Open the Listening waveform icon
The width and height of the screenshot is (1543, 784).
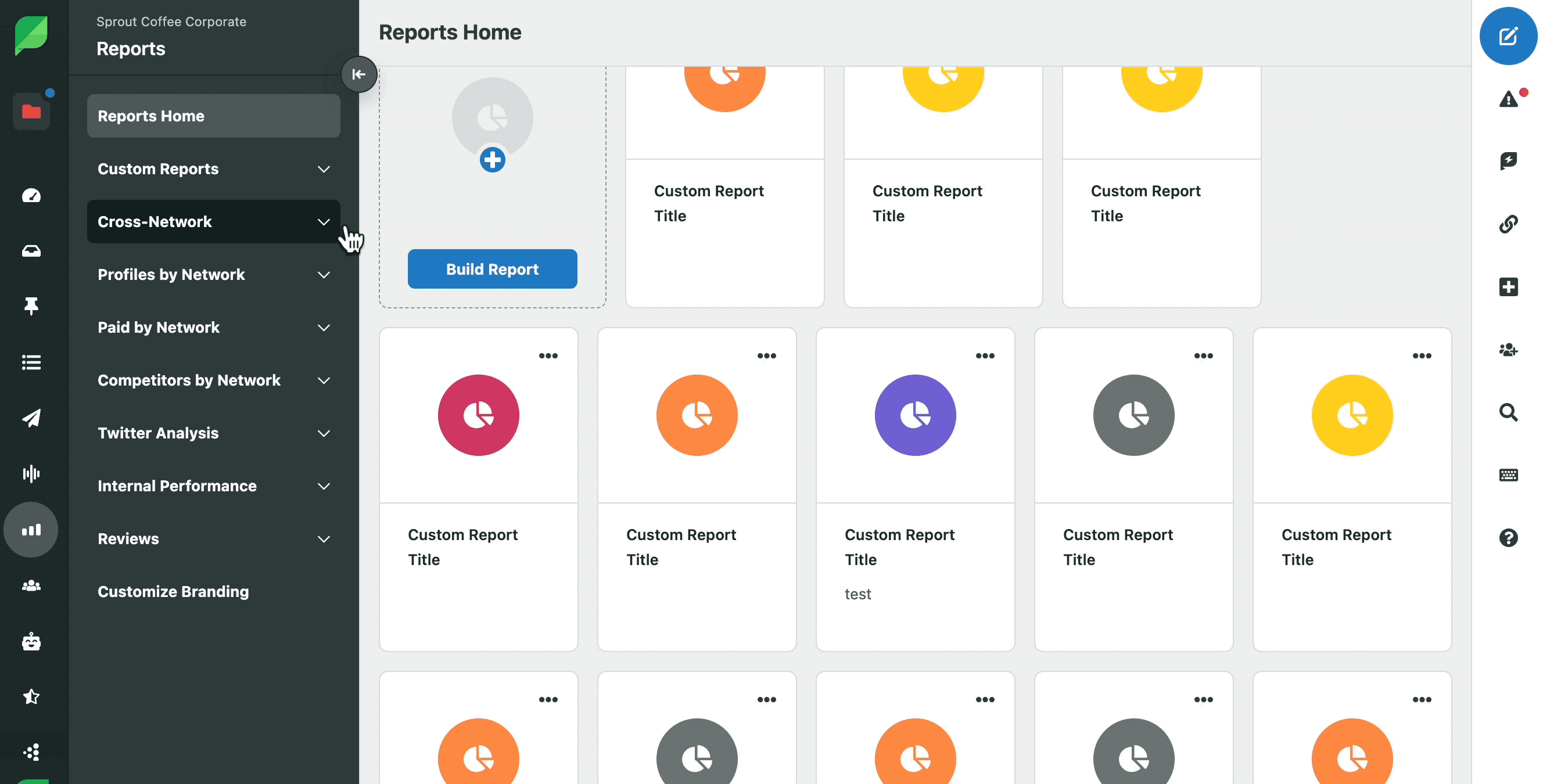(x=31, y=474)
